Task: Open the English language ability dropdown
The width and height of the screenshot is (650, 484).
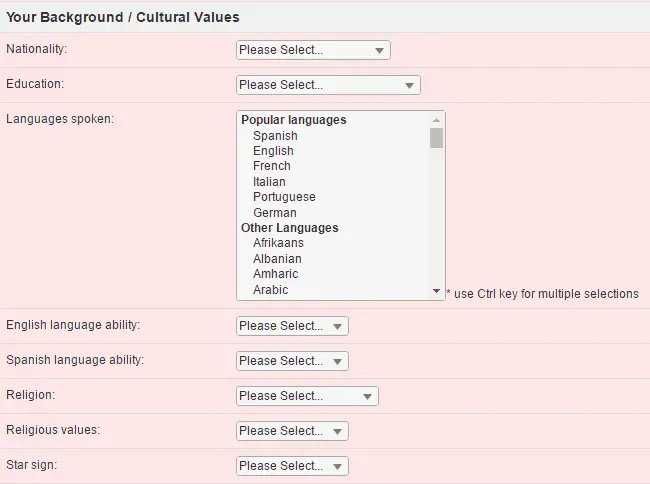Action: [292, 326]
